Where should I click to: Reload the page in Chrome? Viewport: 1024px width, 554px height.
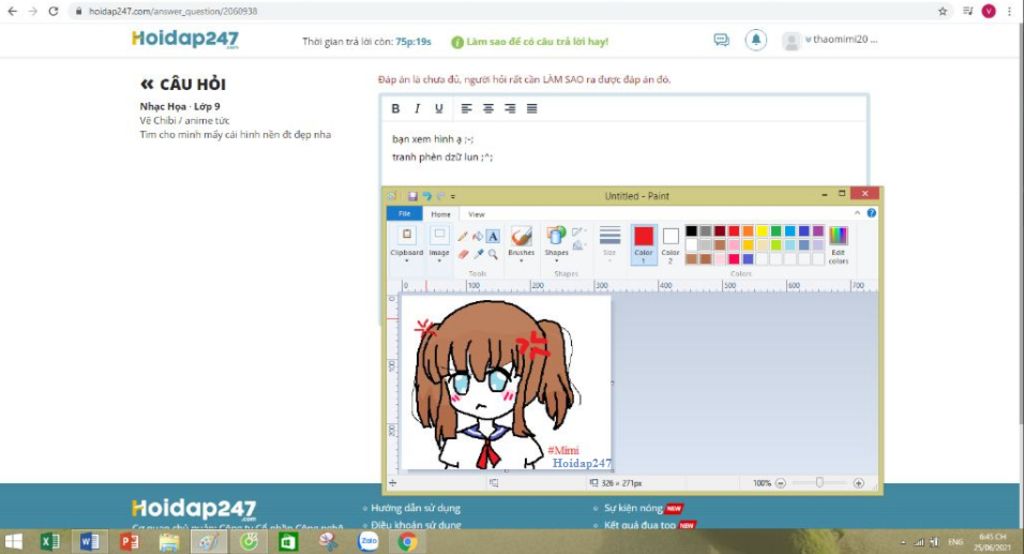[54, 11]
